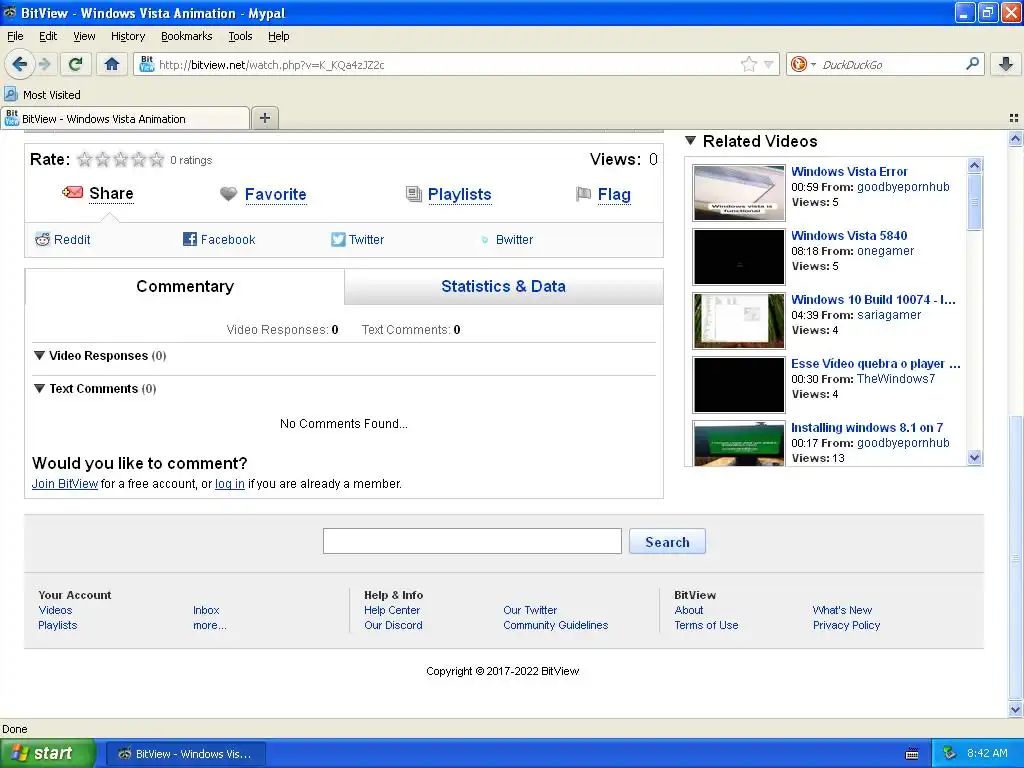Click the browser Back arrow button

pos(20,64)
